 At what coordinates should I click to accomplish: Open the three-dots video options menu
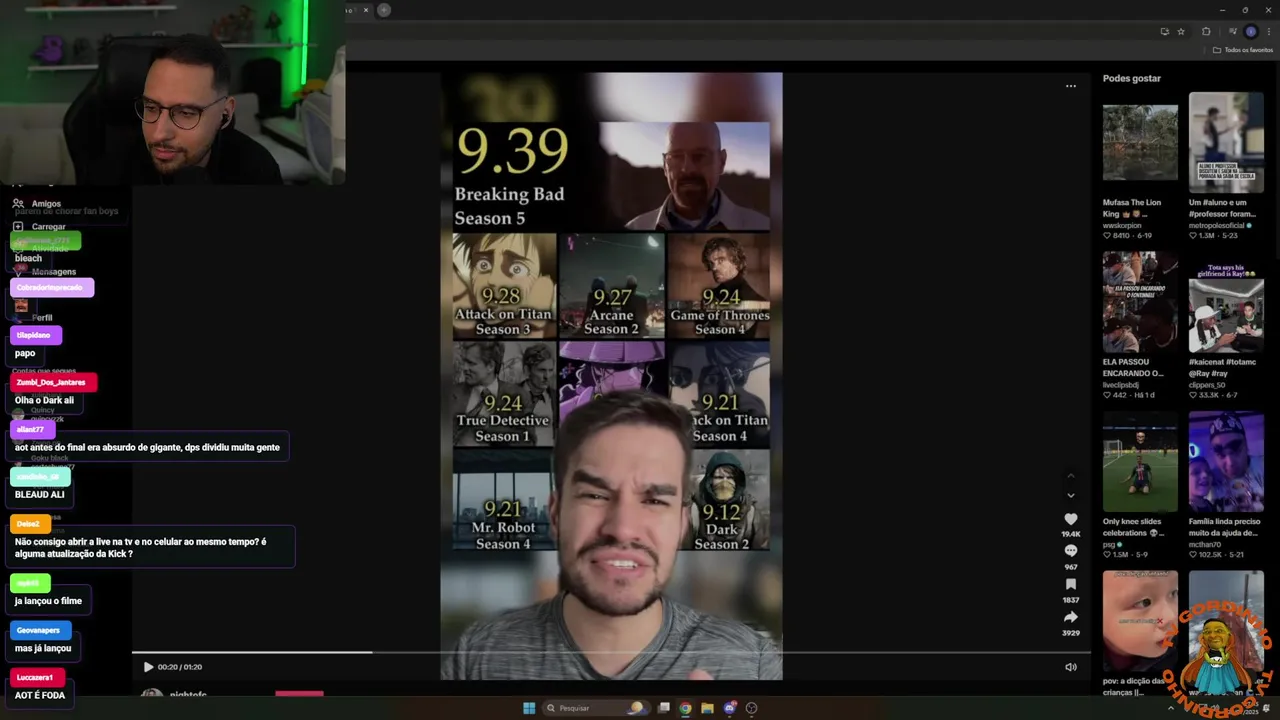(1070, 86)
